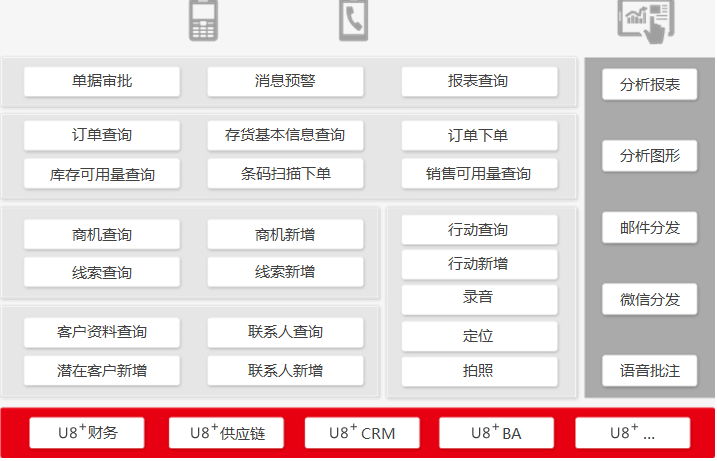Click the 订单查询 button
This screenshot has height=461, width=717.
[x=102, y=136]
